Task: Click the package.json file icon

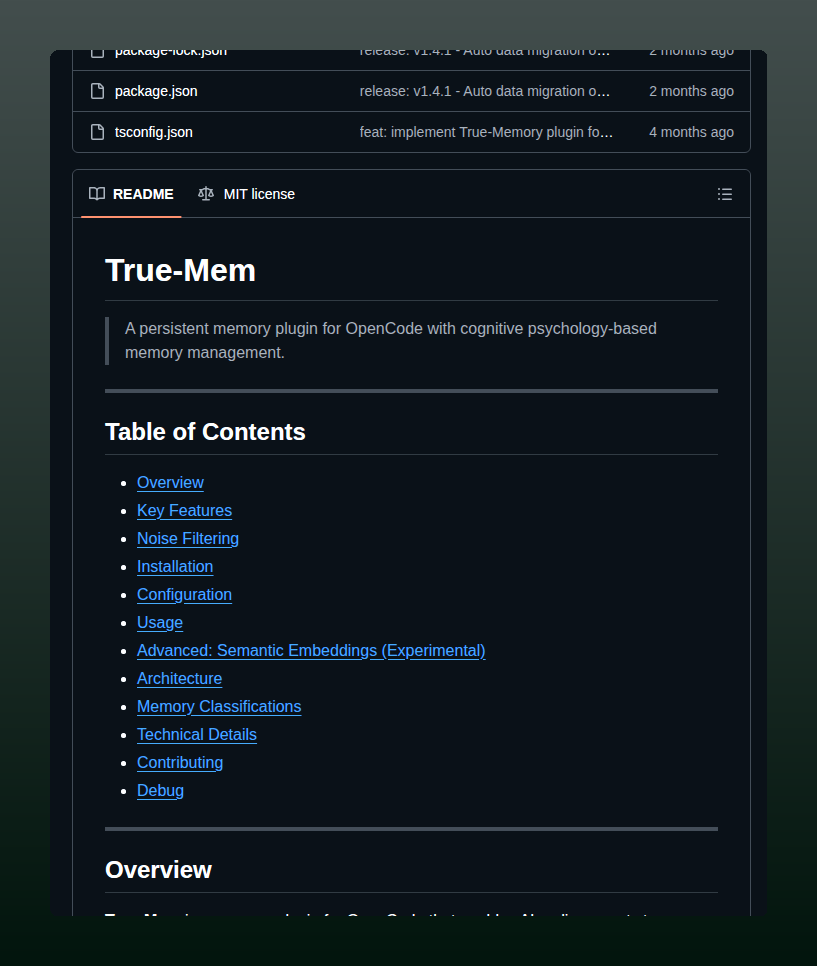Action: pyautogui.click(x=97, y=91)
